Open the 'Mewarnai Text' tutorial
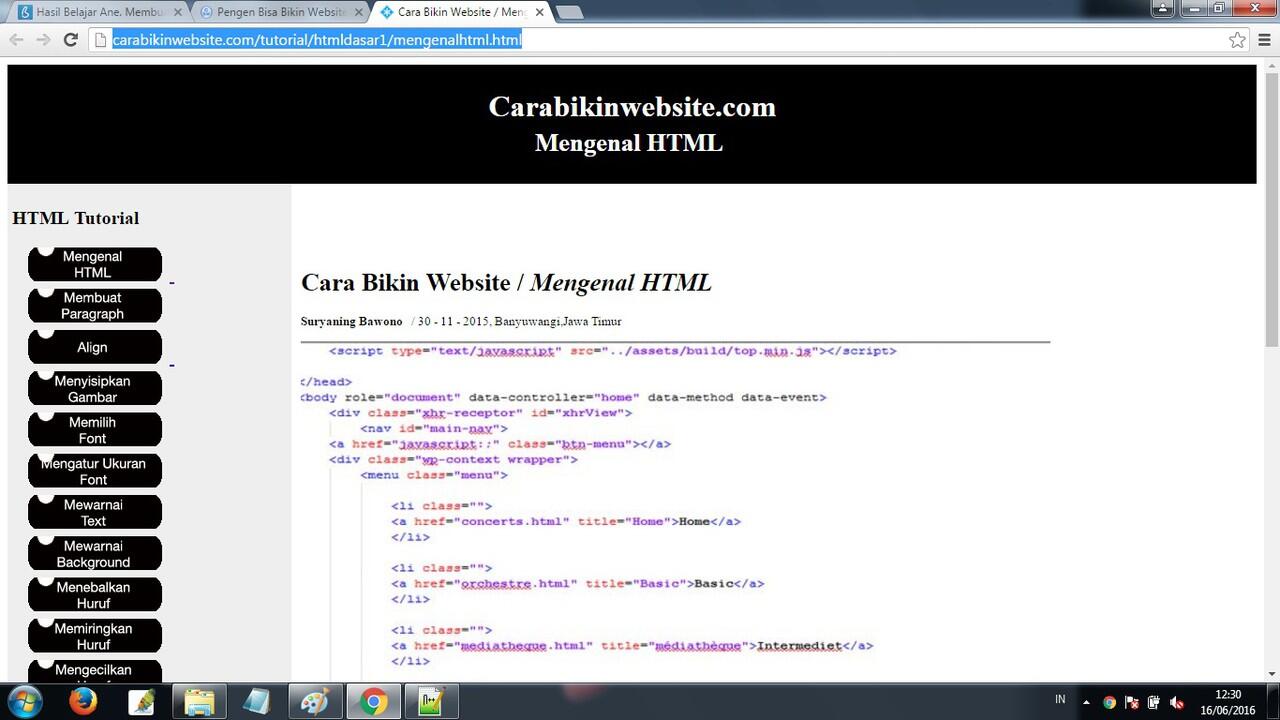This screenshot has height=720, width=1280. pyautogui.click(x=94, y=512)
